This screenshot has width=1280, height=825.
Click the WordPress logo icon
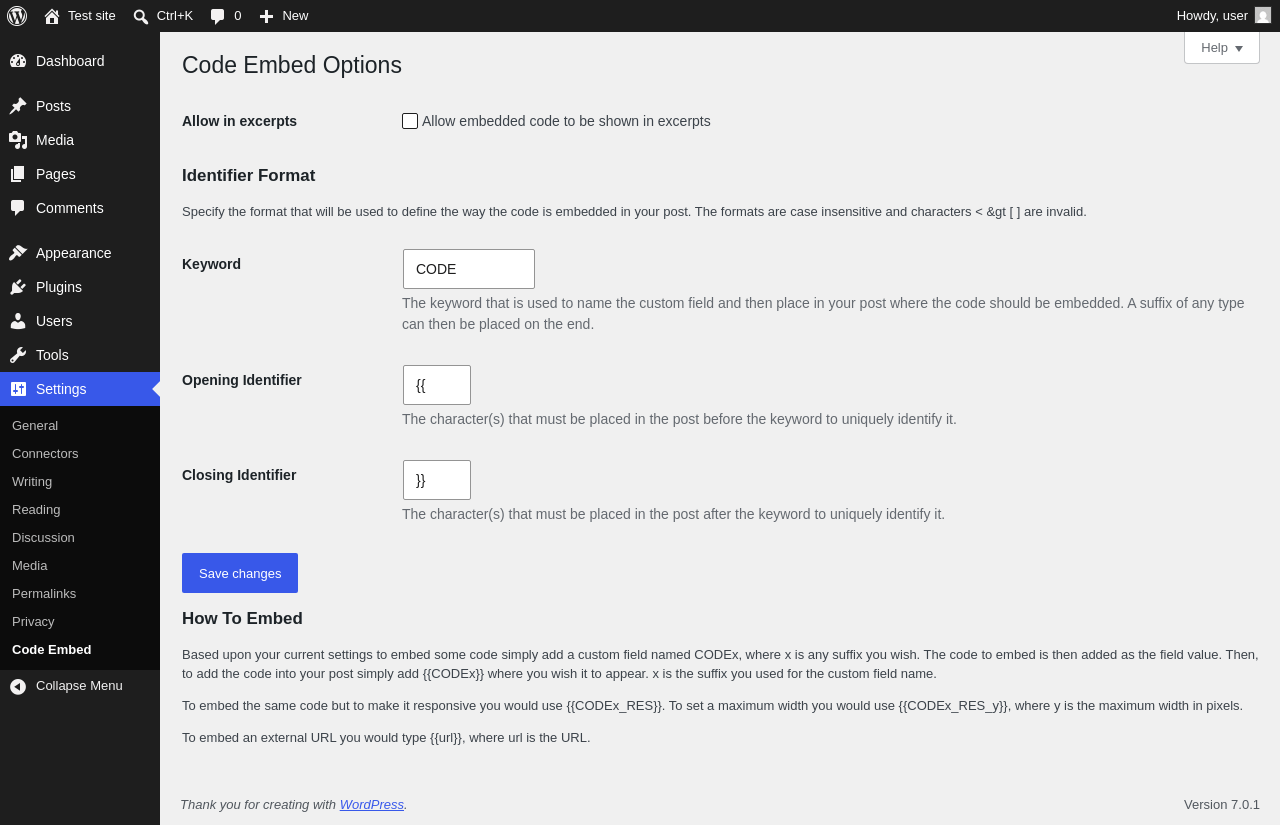coord(17,16)
